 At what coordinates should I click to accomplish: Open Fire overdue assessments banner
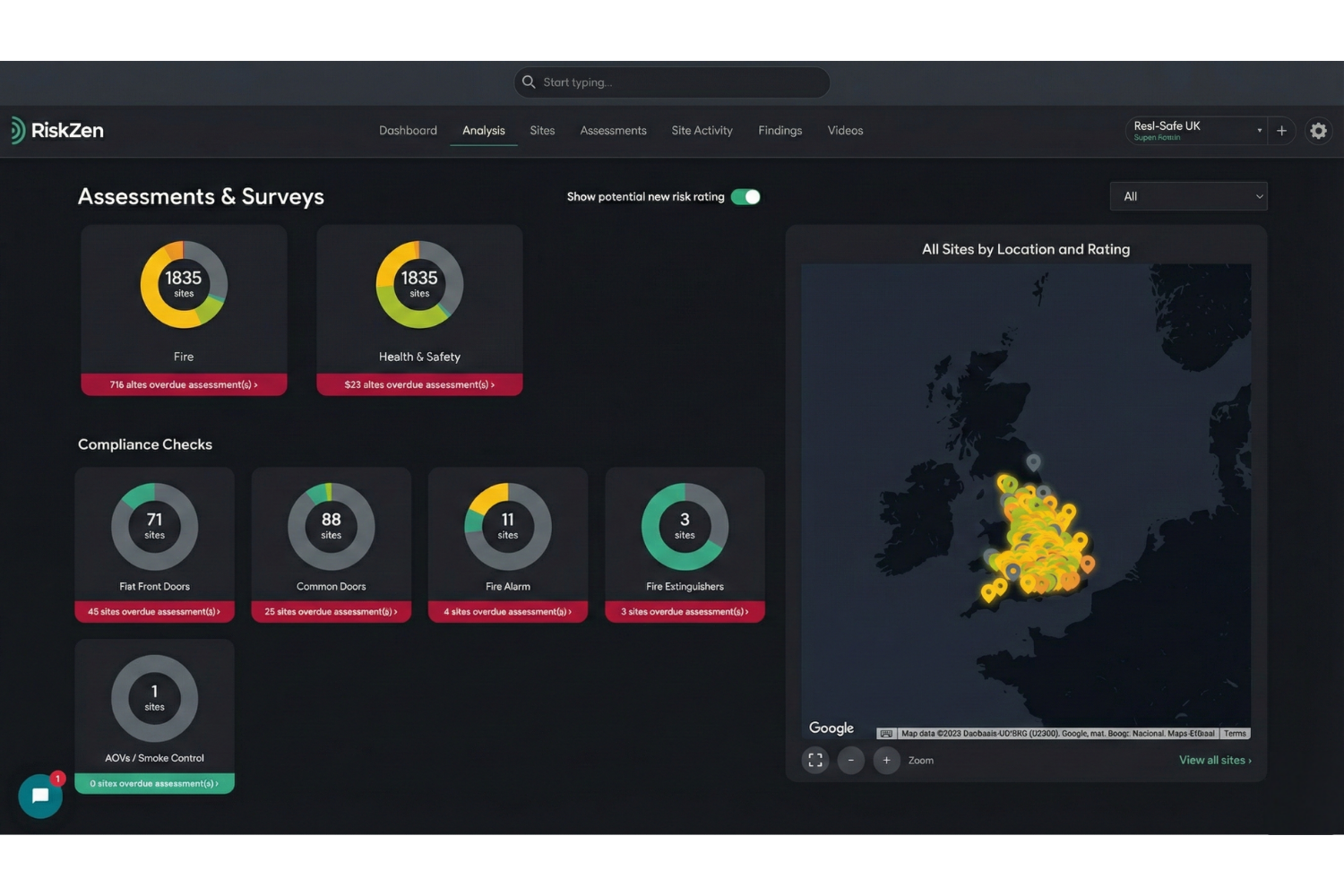coord(184,384)
